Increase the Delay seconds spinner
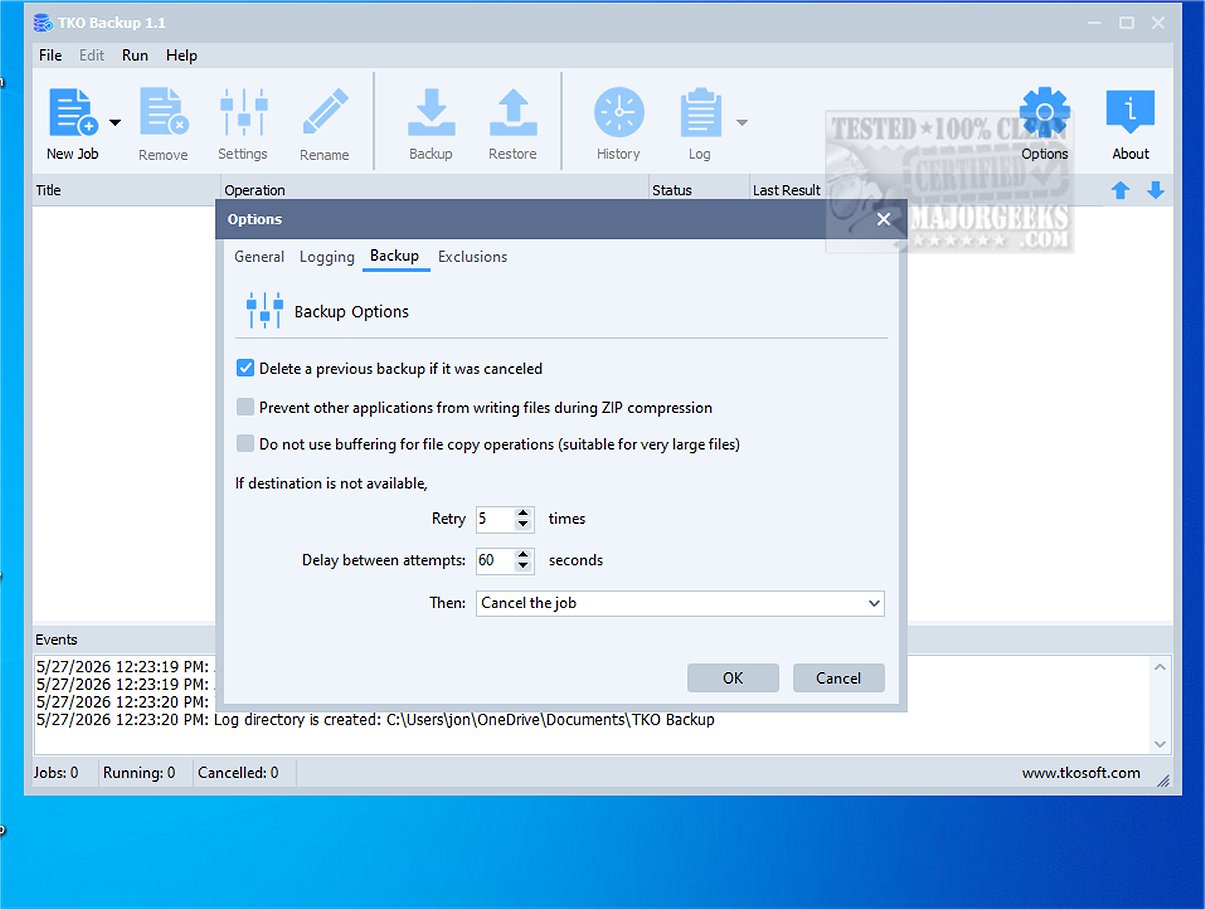The width and height of the screenshot is (1205, 910). (x=524, y=555)
